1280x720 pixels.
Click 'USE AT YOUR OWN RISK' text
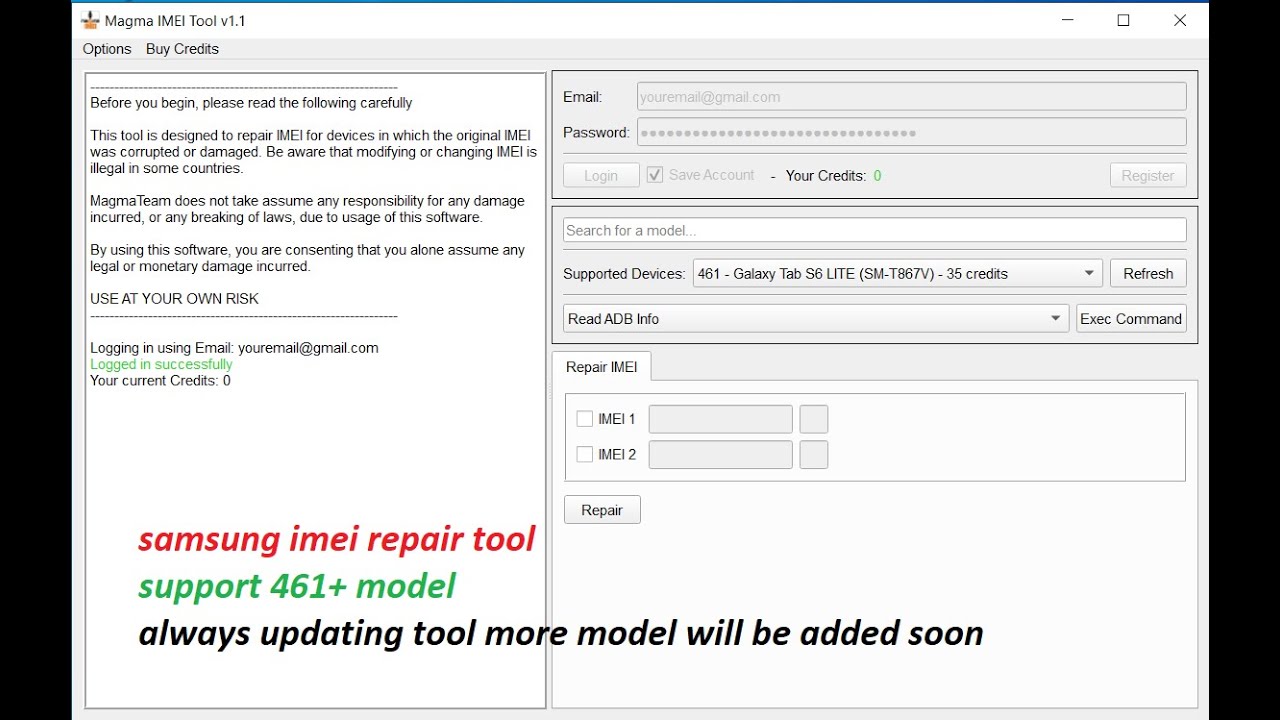click(x=174, y=298)
